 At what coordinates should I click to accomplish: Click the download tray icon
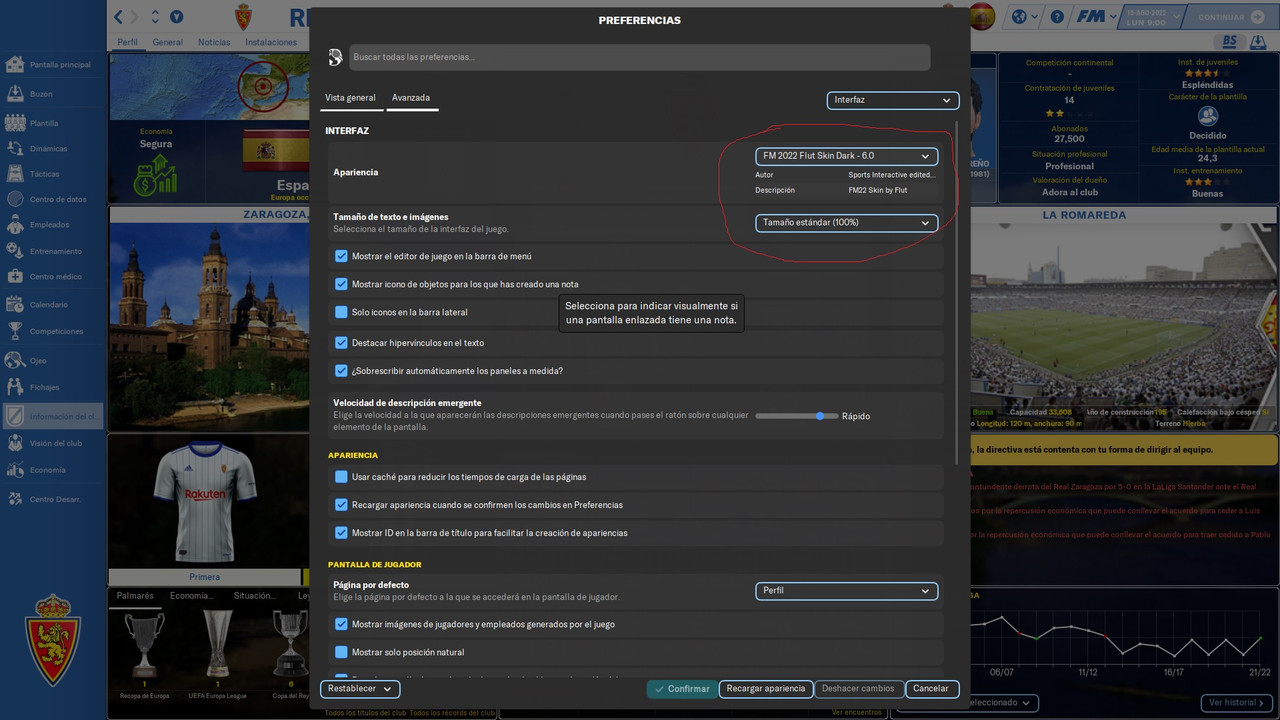tap(1259, 41)
